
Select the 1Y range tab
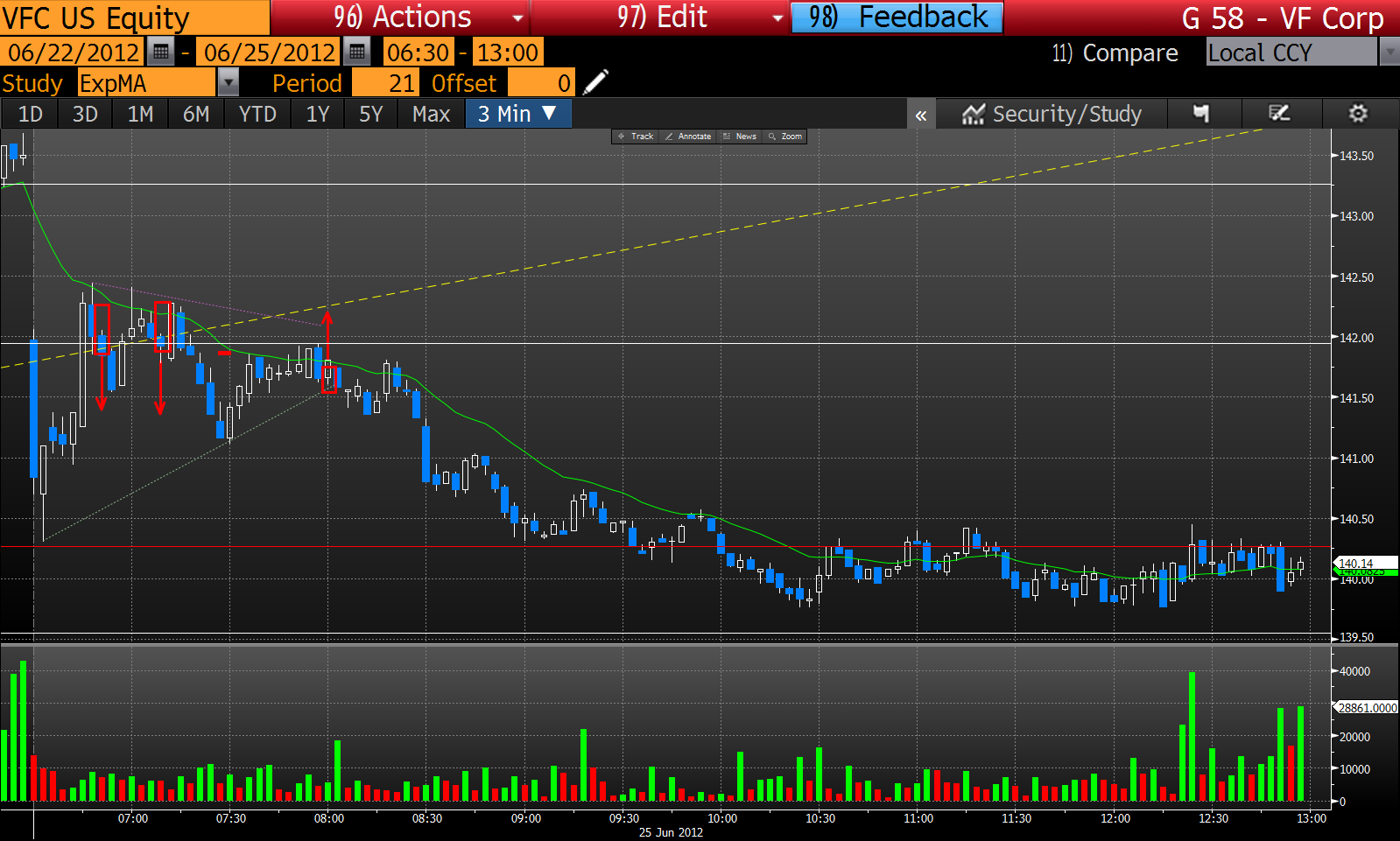tap(318, 115)
